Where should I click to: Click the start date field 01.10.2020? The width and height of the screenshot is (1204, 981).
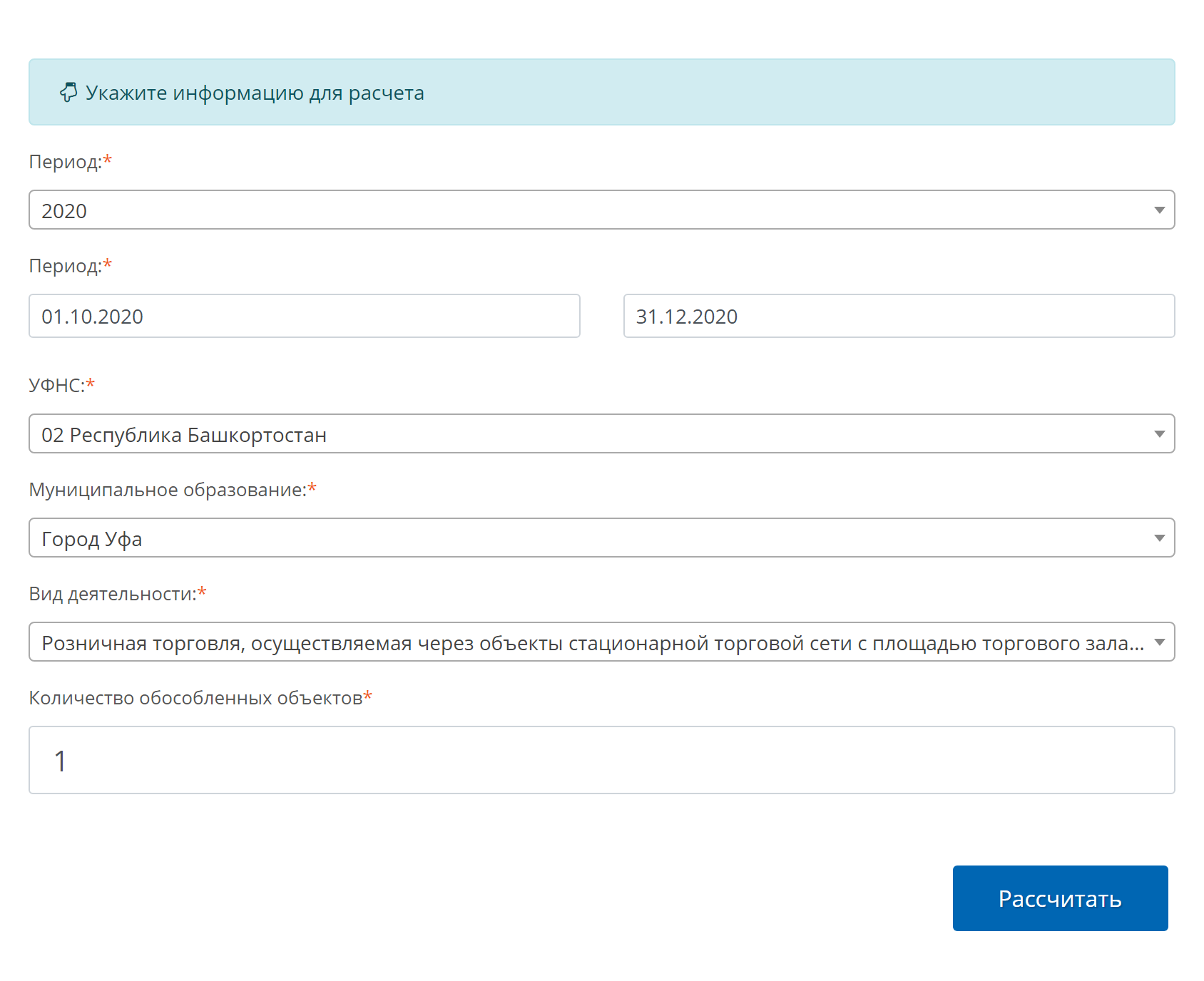[305, 316]
